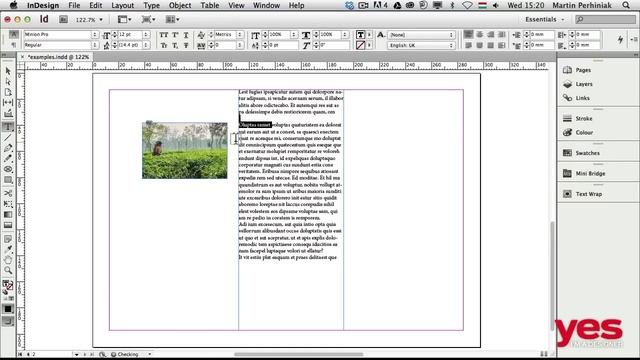Open the Table menu
Image resolution: width=640 pixels, height=360 pixels.
tap(210, 5)
